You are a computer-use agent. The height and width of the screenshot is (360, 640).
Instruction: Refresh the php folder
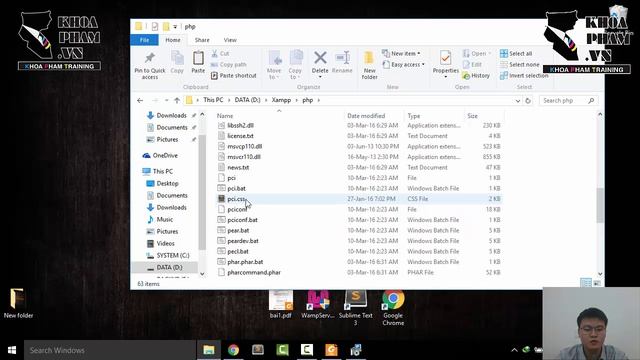tap(528, 100)
